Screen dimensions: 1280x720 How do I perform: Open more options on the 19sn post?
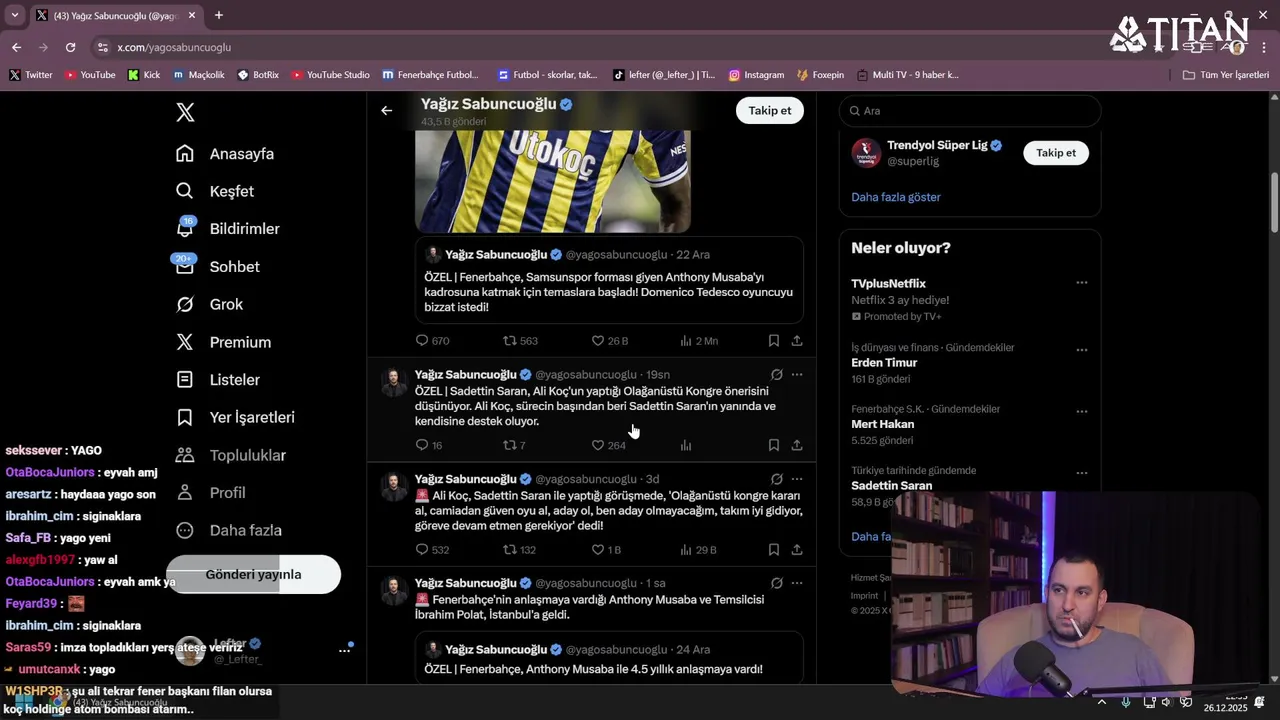(797, 374)
